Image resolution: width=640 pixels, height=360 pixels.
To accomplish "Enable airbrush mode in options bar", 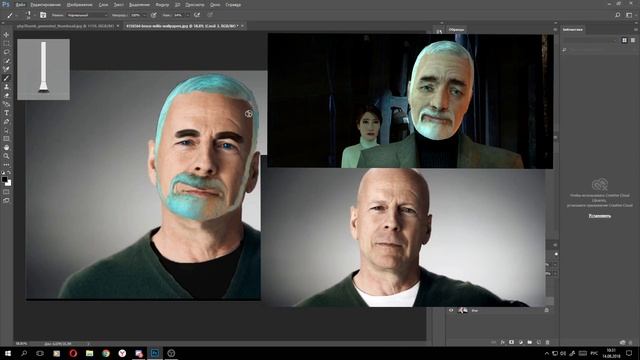I will coord(197,15).
